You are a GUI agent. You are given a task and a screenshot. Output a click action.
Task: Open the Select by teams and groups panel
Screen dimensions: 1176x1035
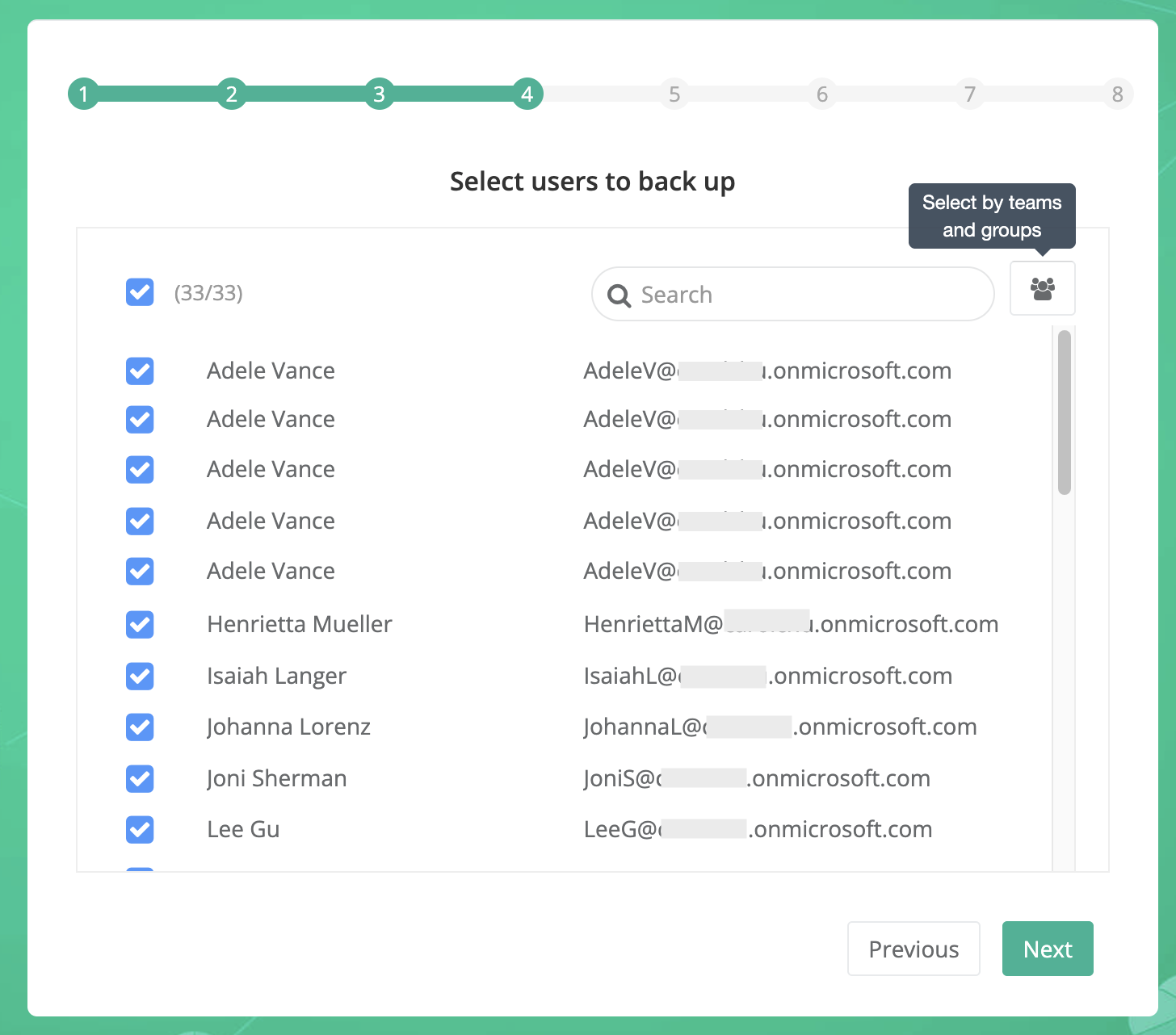click(x=1042, y=288)
